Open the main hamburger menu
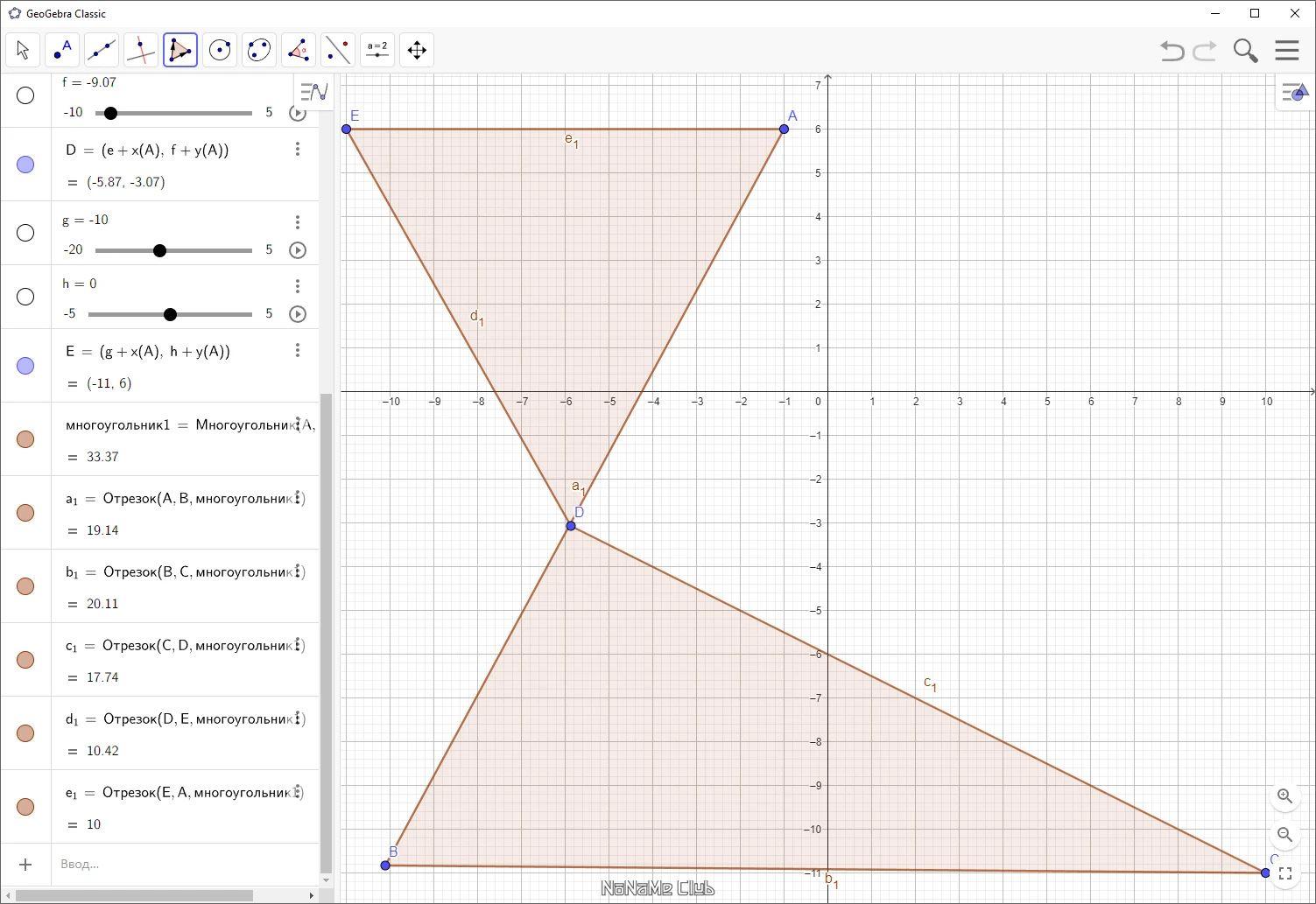The height and width of the screenshot is (904, 1316). 1286,50
